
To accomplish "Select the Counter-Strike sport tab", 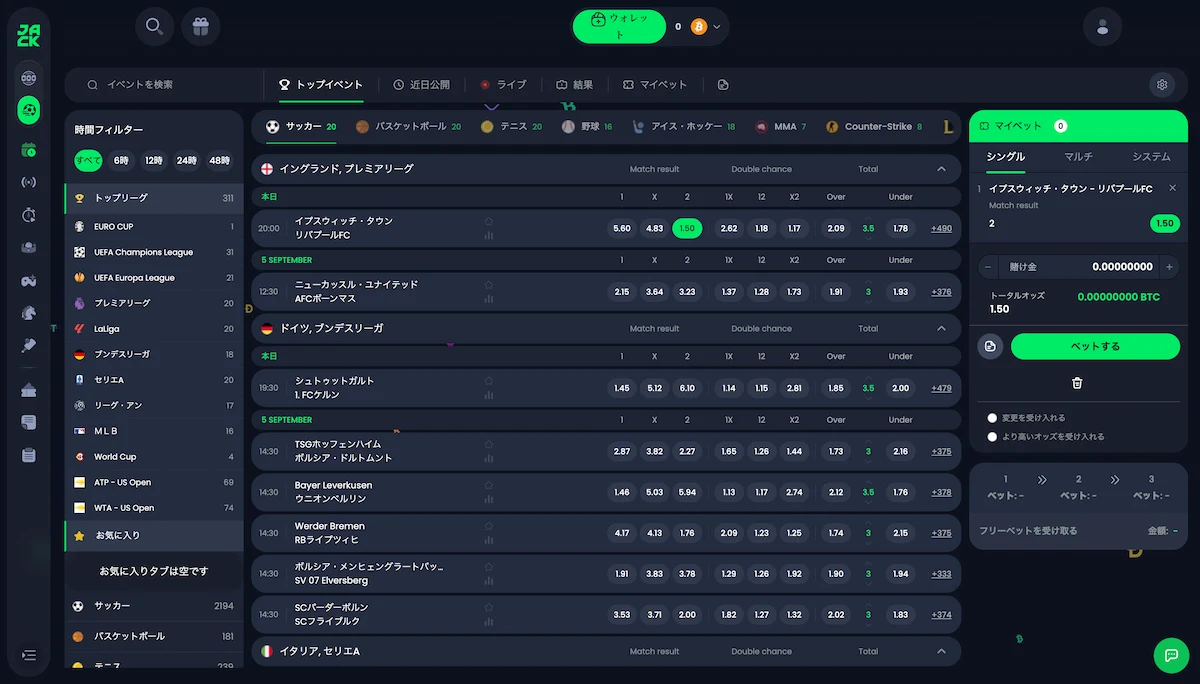I will coord(874,127).
